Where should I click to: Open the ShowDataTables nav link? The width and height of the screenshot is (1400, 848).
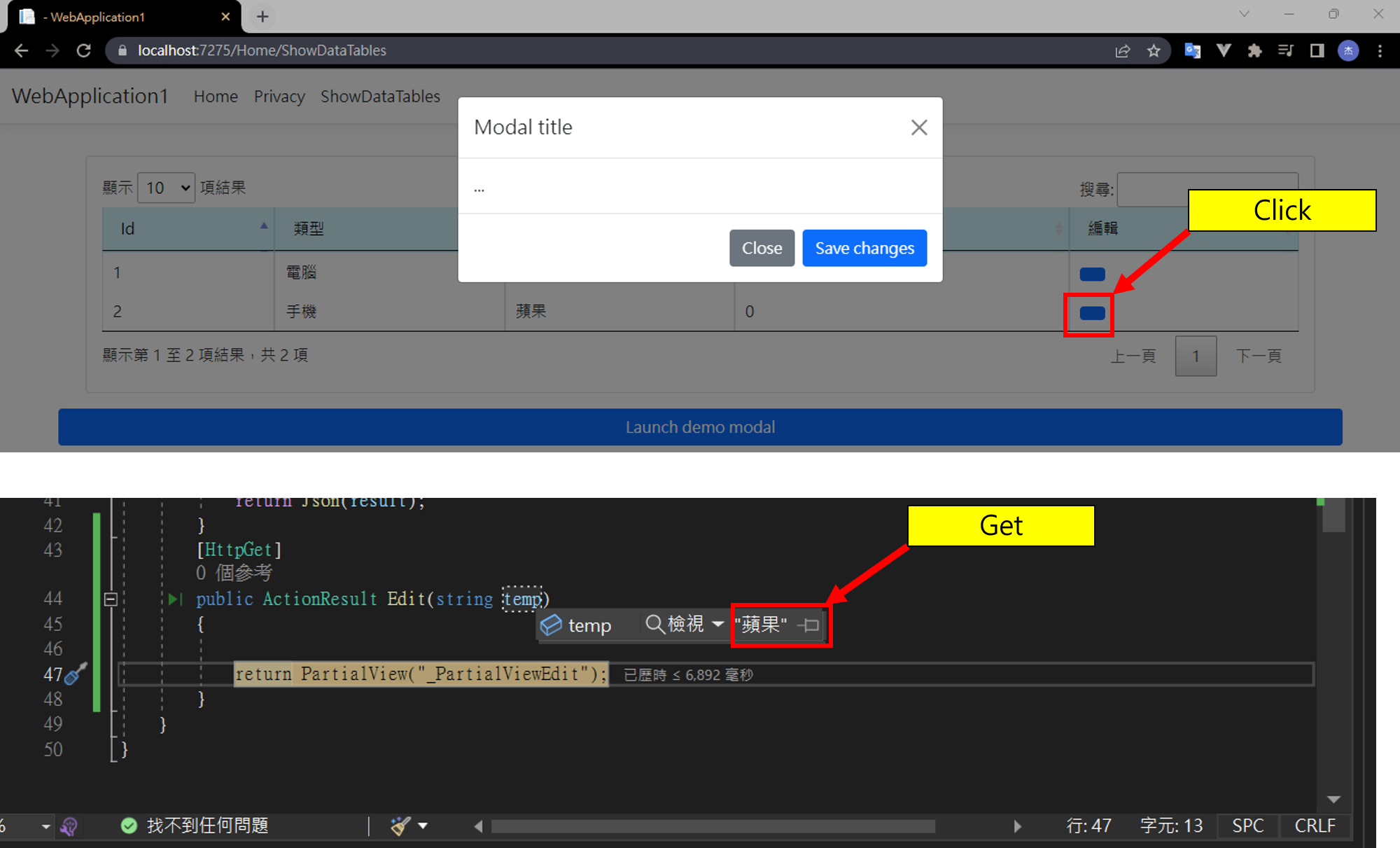tap(380, 97)
